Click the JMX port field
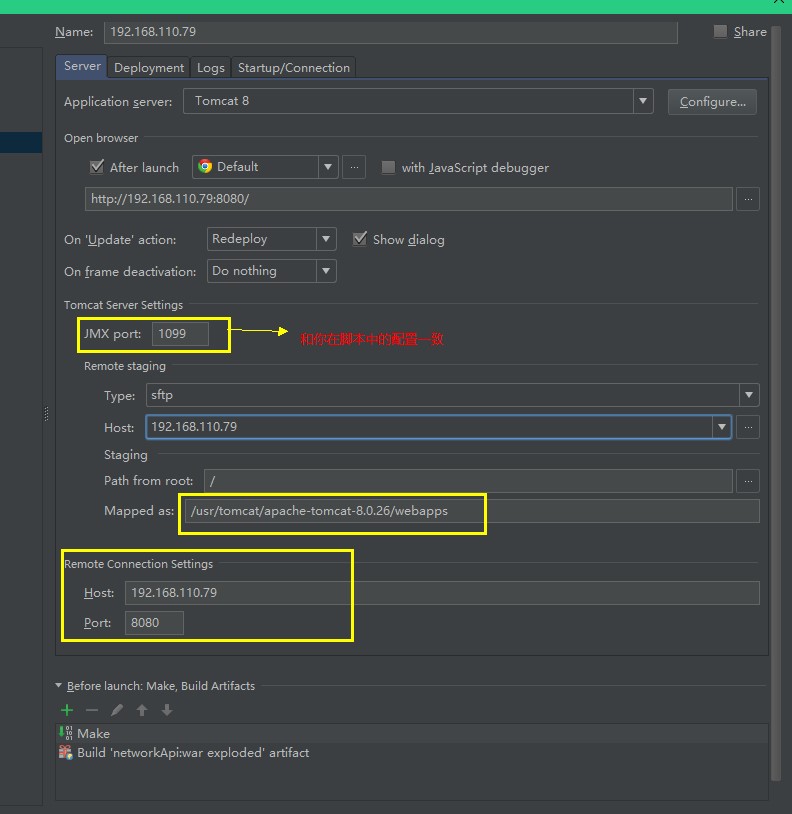This screenshot has width=792, height=814. point(180,334)
